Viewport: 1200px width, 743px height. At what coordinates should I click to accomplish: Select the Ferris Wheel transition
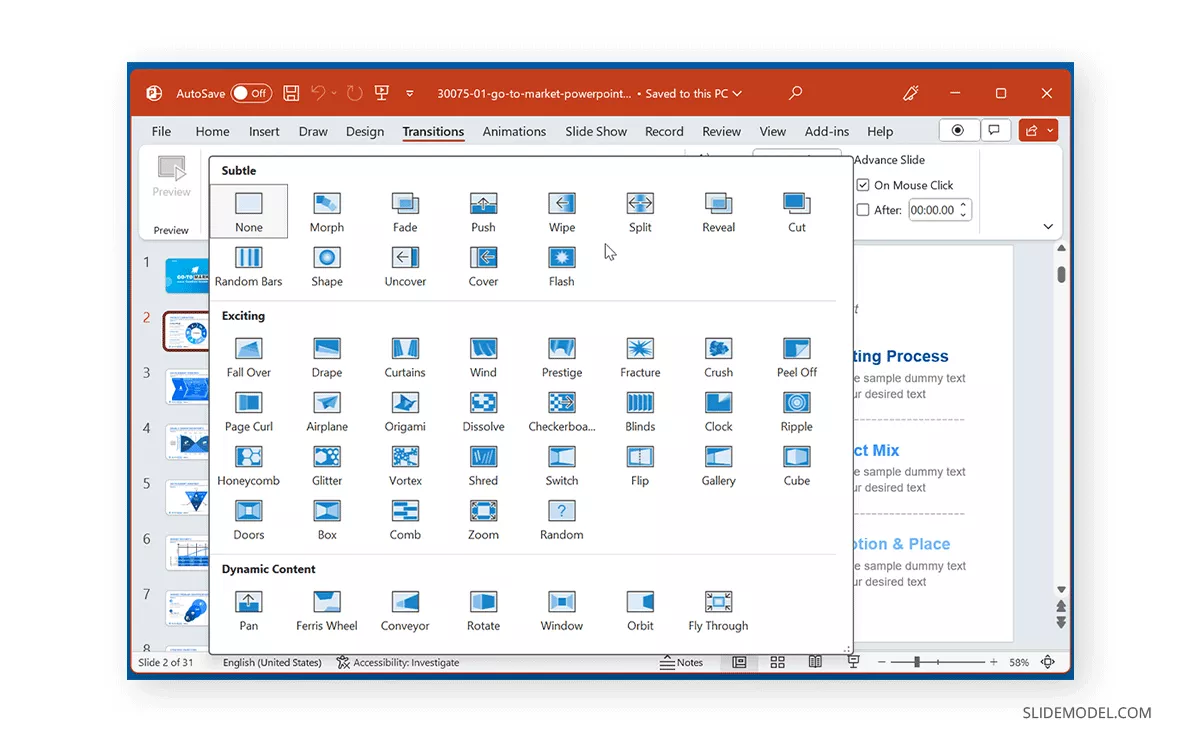coord(326,609)
